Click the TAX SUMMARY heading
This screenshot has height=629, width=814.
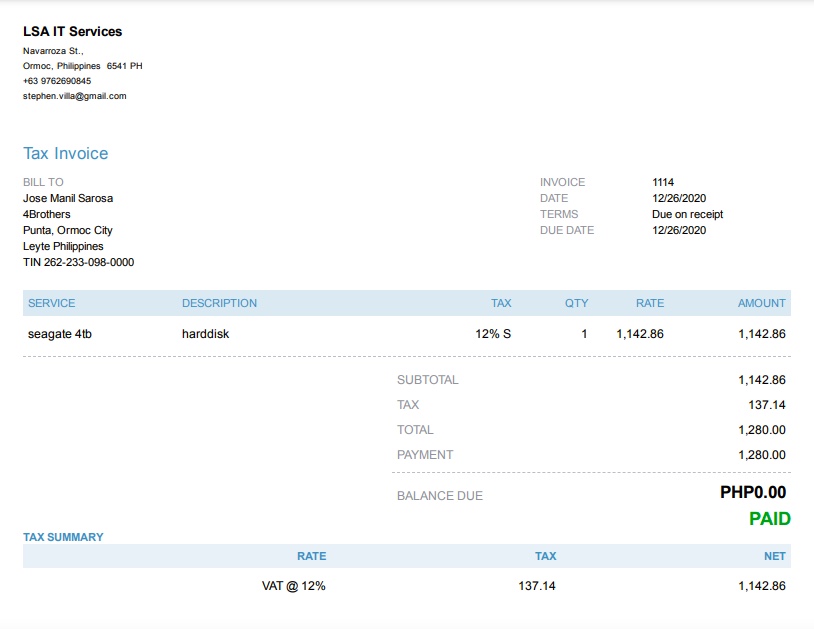click(x=63, y=537)
